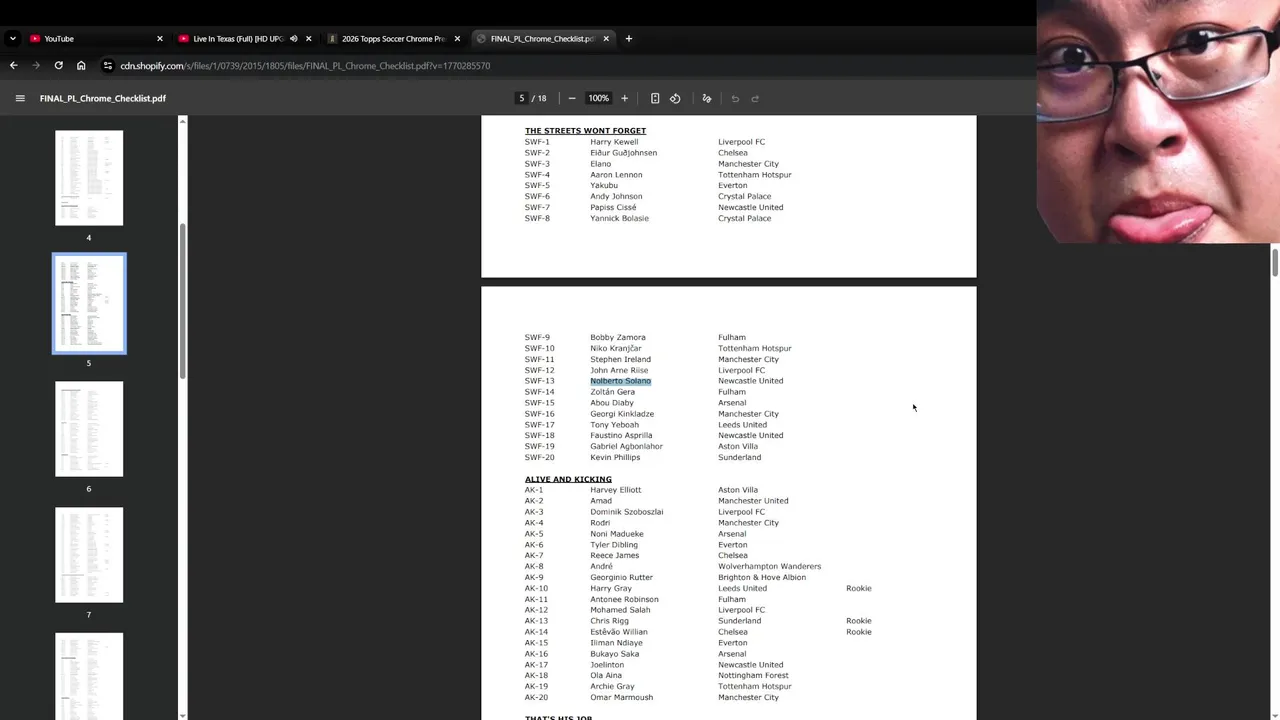
Task: Close the Live In Texas tab
Action: [308, 39]
